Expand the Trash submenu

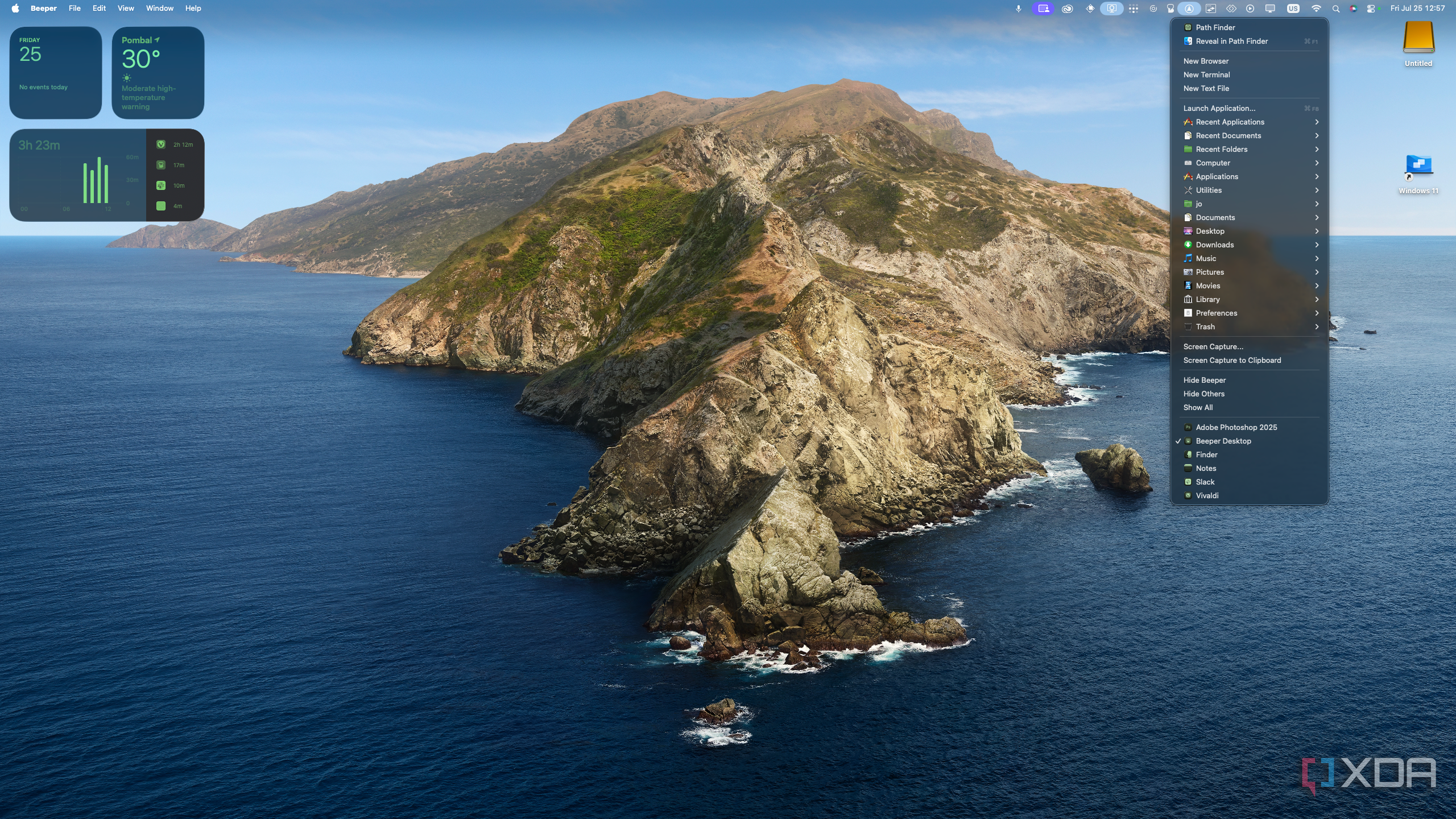[x=1249, y=326]
